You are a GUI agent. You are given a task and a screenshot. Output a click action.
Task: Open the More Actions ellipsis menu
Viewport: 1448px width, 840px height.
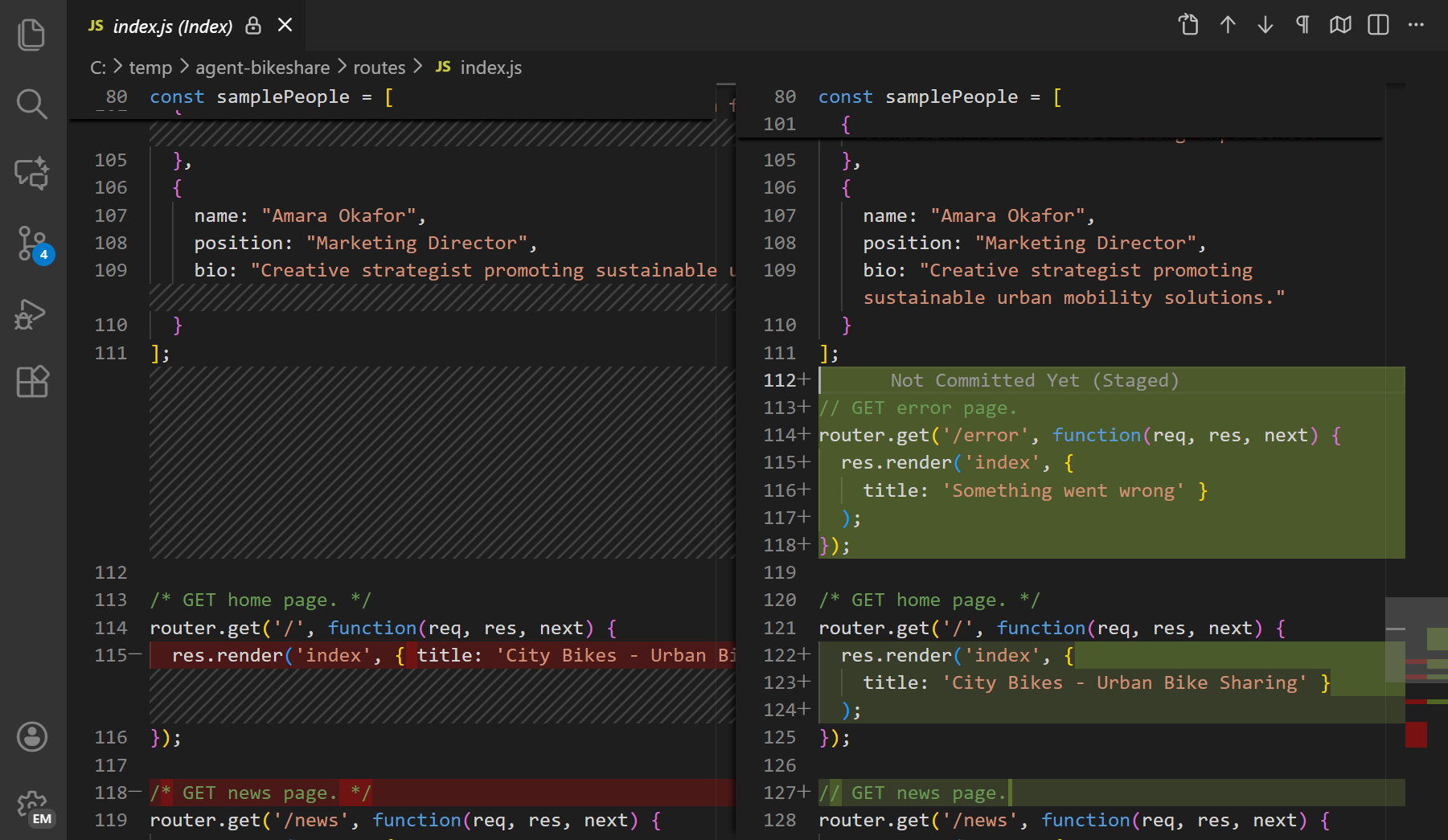(x=1416, y=25)
